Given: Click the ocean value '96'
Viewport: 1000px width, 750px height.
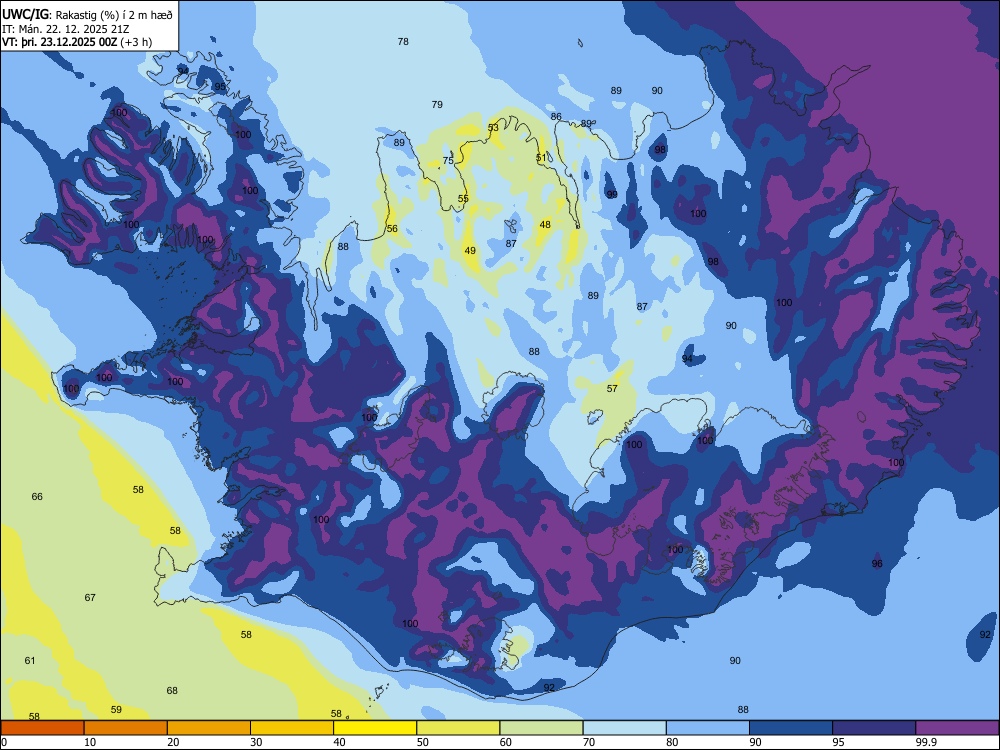Looking at the screenshot, I should pos(878,563).
